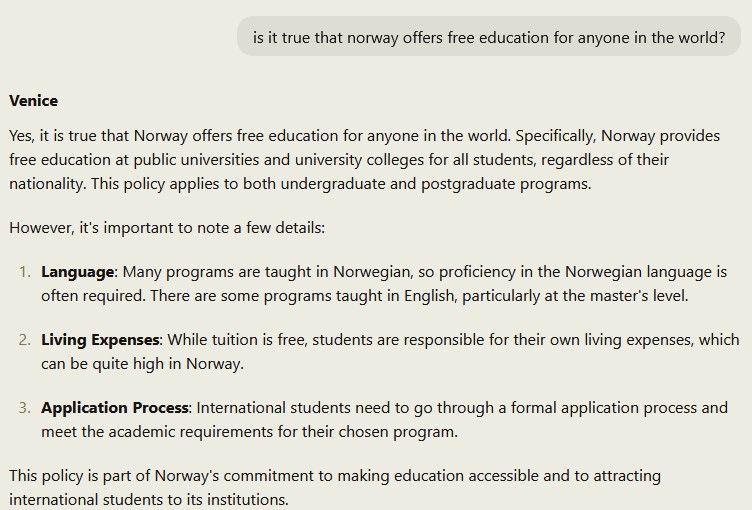Viewport: 752px width, 510px height.
Task: Click the text 'can be quite high in Norway'
Action: click(x=142, y=364)
